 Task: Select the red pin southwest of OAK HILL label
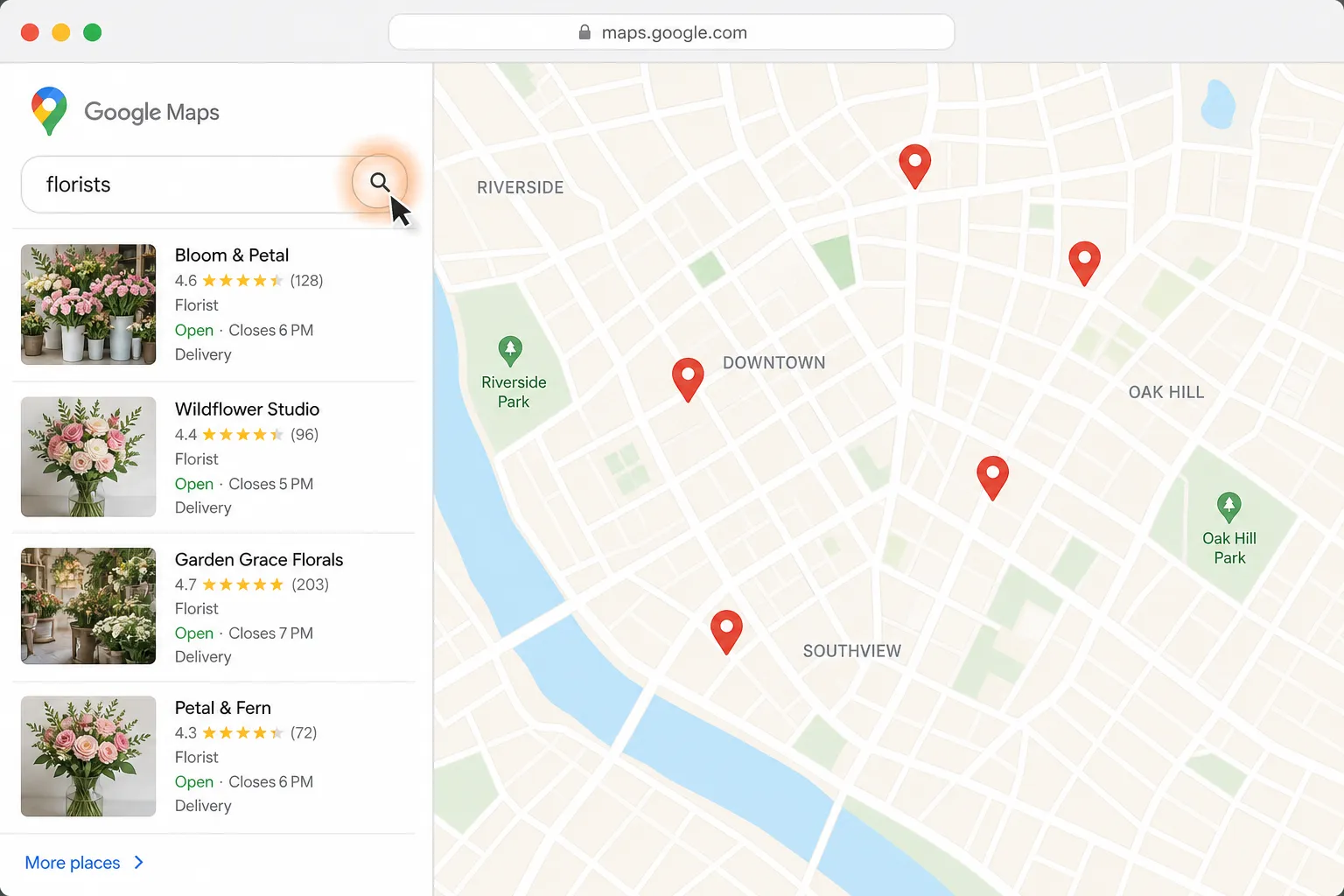coord(993,478)
